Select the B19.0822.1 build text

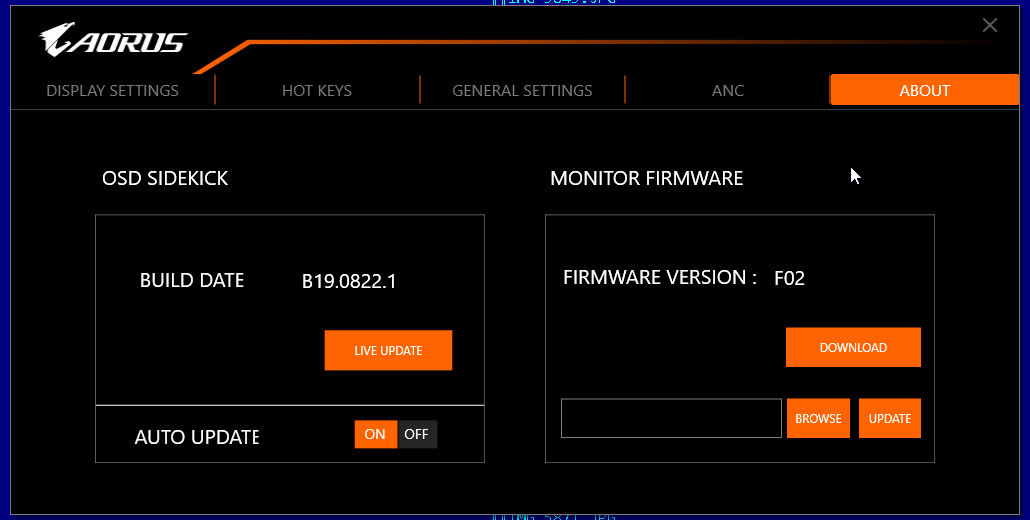(x=349, y=282)
